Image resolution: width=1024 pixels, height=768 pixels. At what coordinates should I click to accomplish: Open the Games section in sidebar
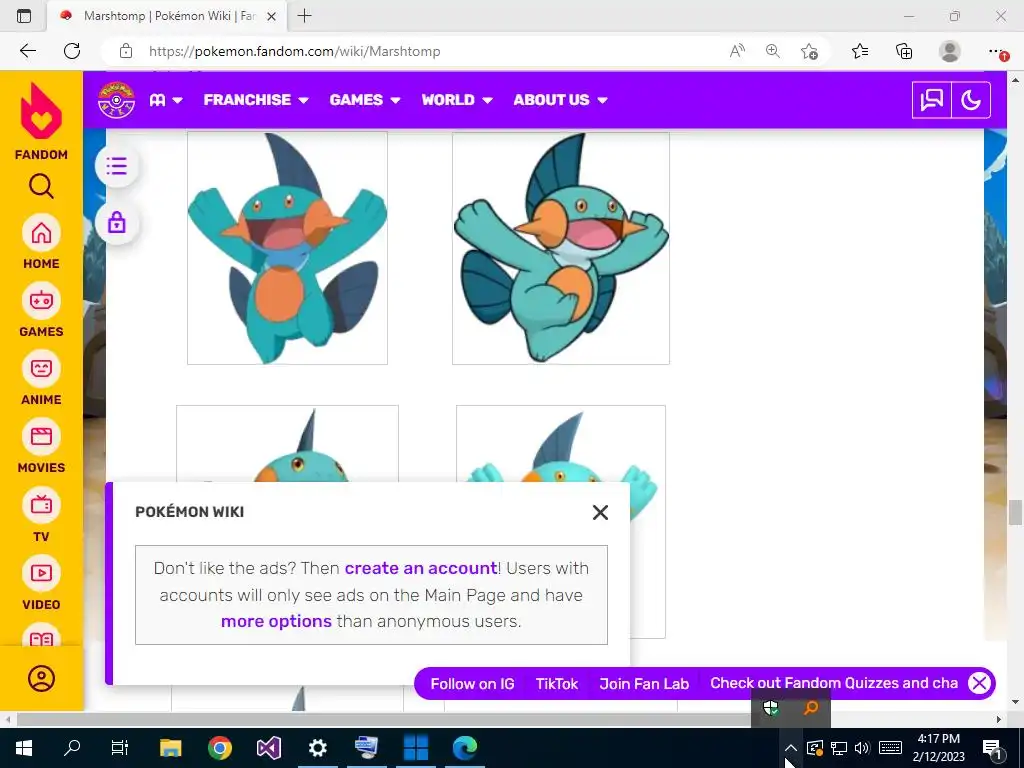pyautogui.click(x=41, y=310)
